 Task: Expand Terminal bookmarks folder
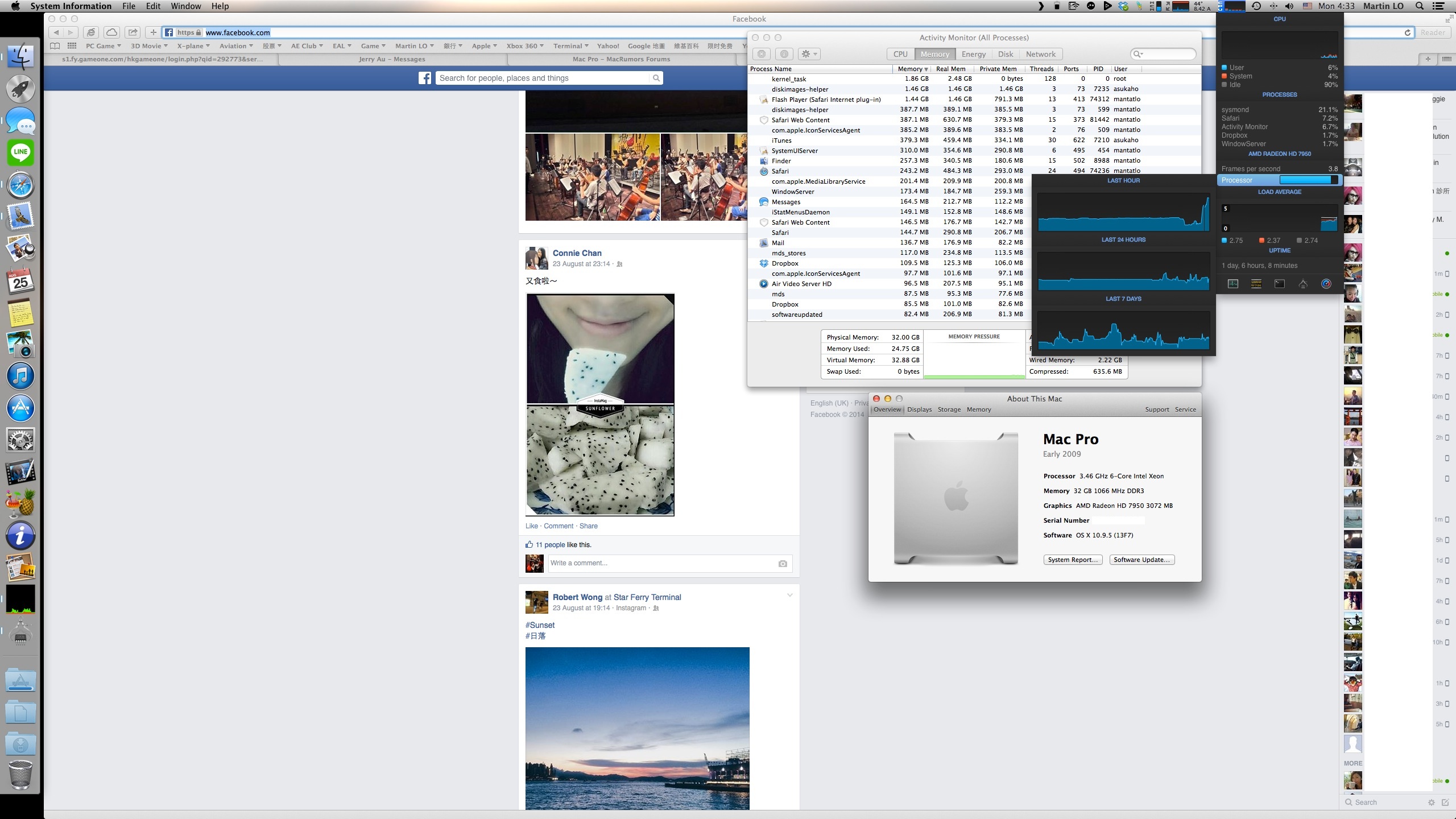[x=571, y=46]
